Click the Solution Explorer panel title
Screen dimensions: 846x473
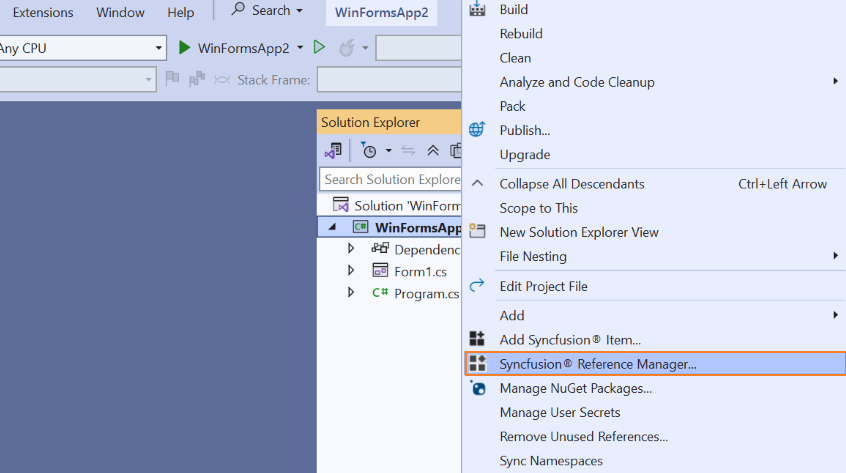click(370, 122)
